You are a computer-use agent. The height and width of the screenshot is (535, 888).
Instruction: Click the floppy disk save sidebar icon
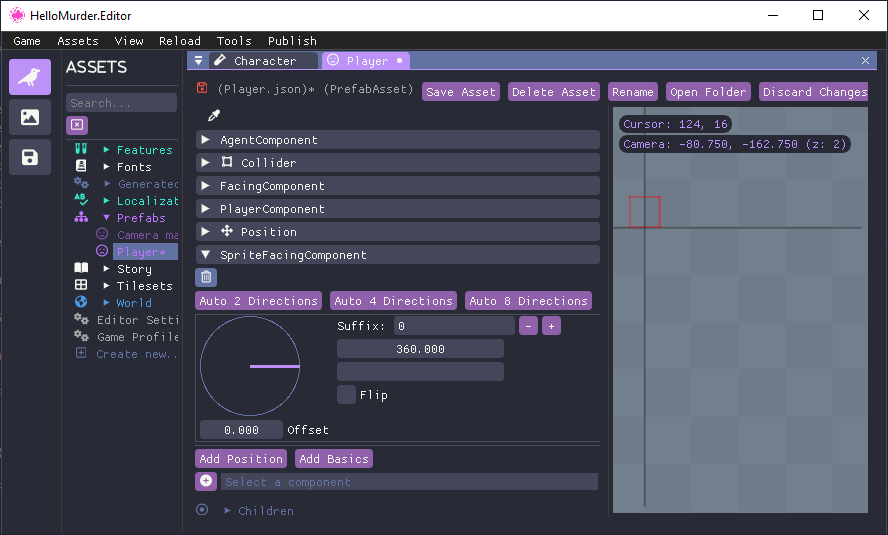tap(30, 157)
